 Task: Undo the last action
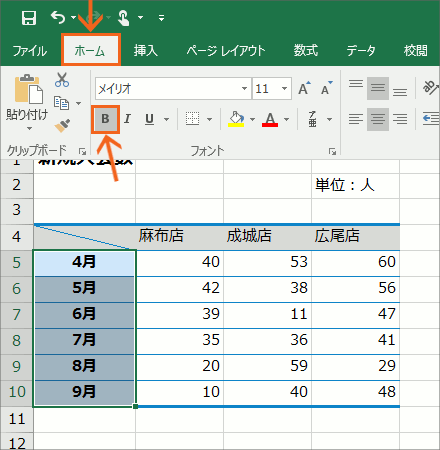(x=58, y=17)
